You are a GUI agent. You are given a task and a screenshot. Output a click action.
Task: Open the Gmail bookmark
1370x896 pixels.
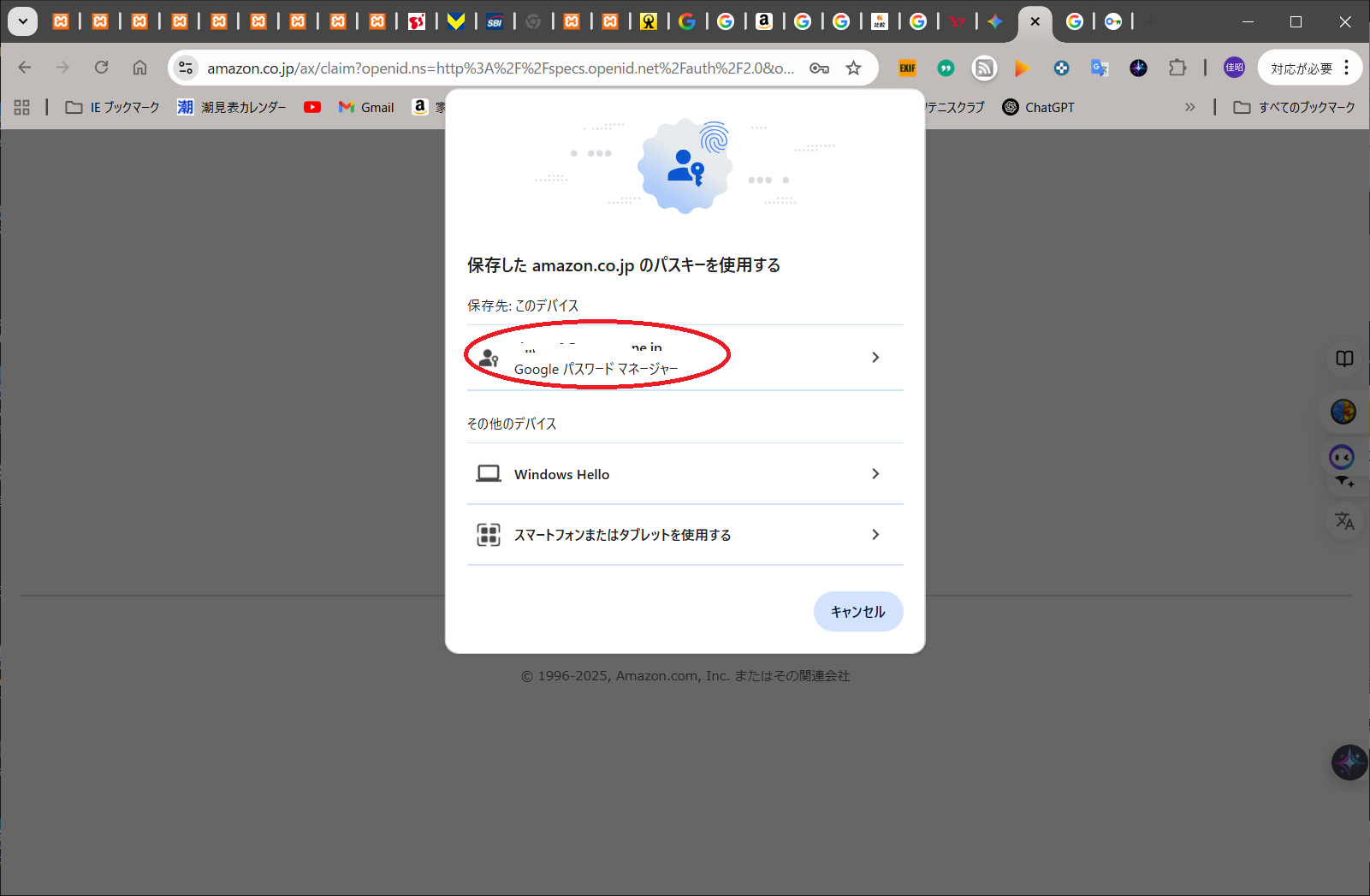(x=366, y=107)
